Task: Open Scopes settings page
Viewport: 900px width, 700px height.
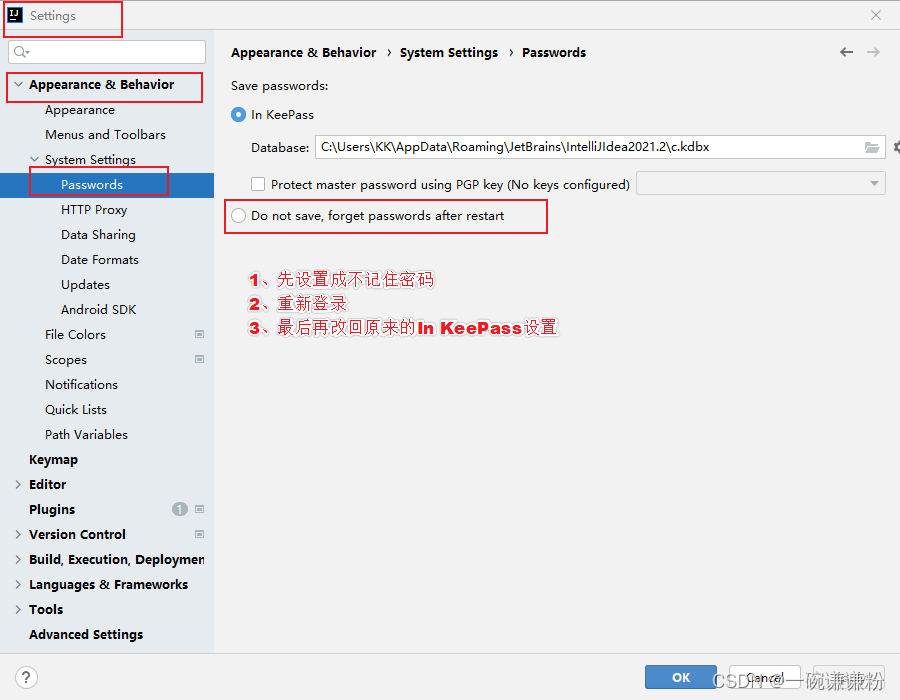Action: pos(66,360)
